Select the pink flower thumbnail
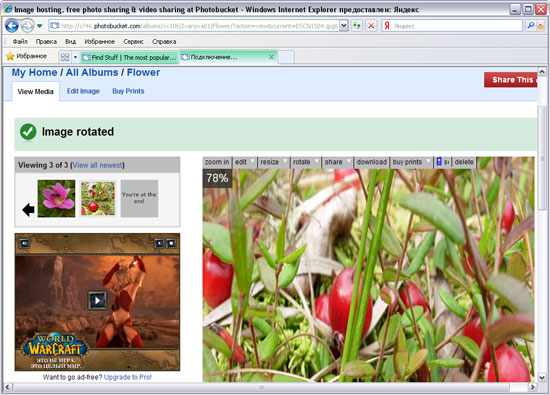 pos(56,199)
